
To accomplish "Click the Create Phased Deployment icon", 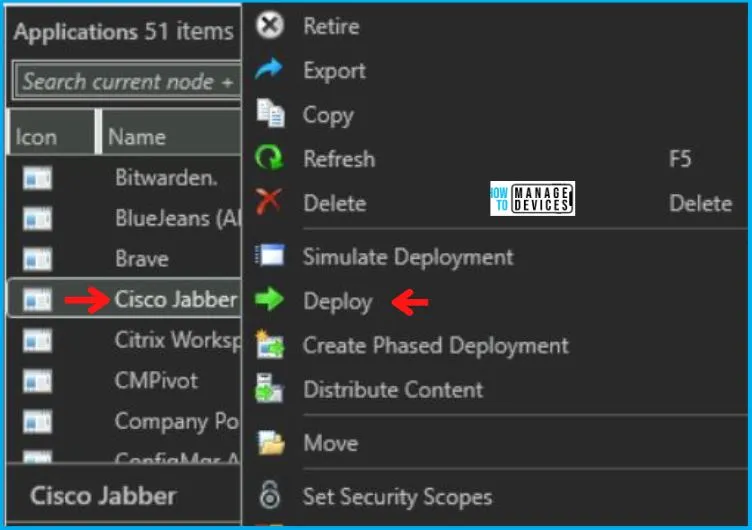I will [x=270, y=344].
